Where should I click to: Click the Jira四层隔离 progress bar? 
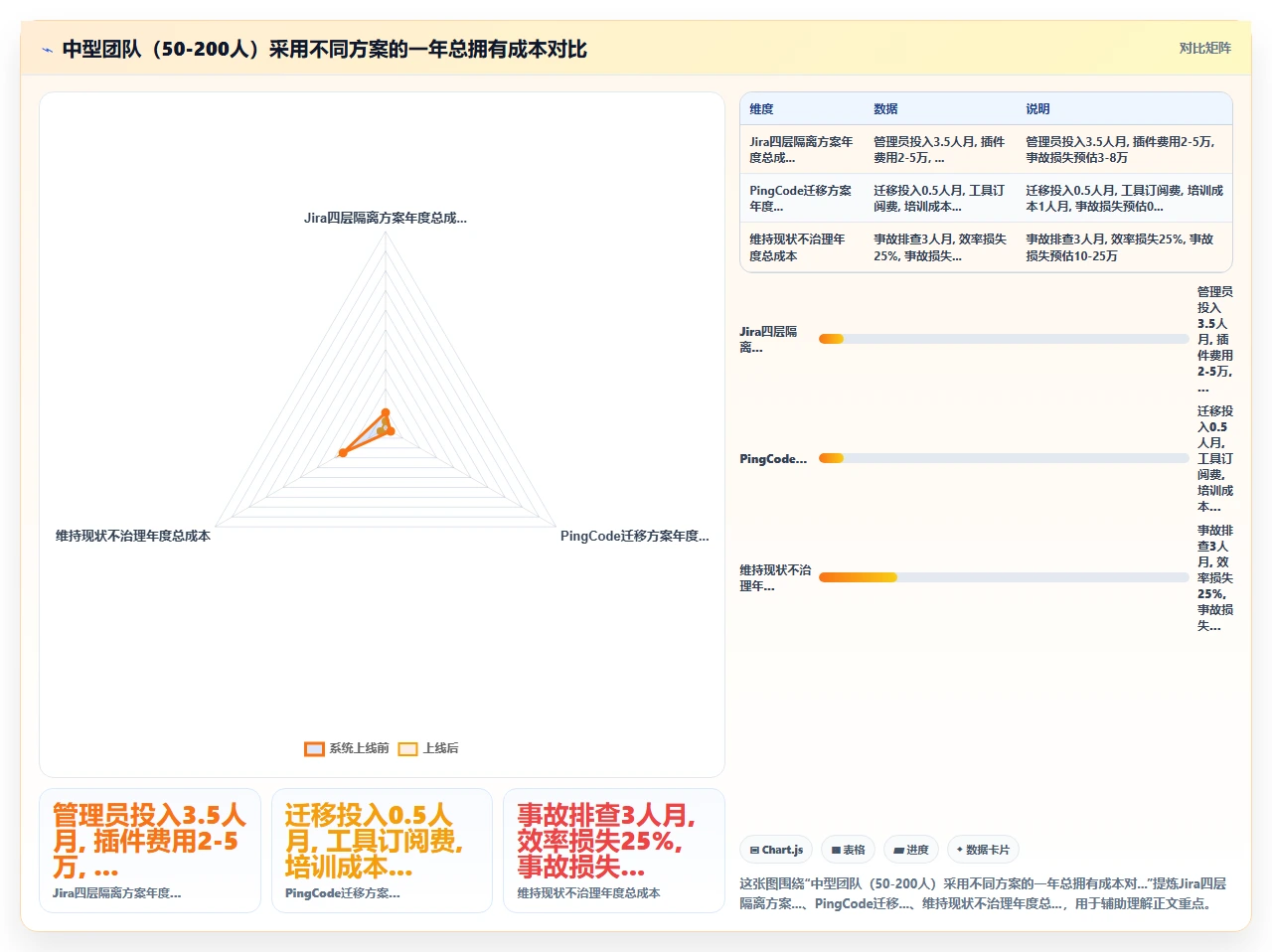pos(1004,339)
